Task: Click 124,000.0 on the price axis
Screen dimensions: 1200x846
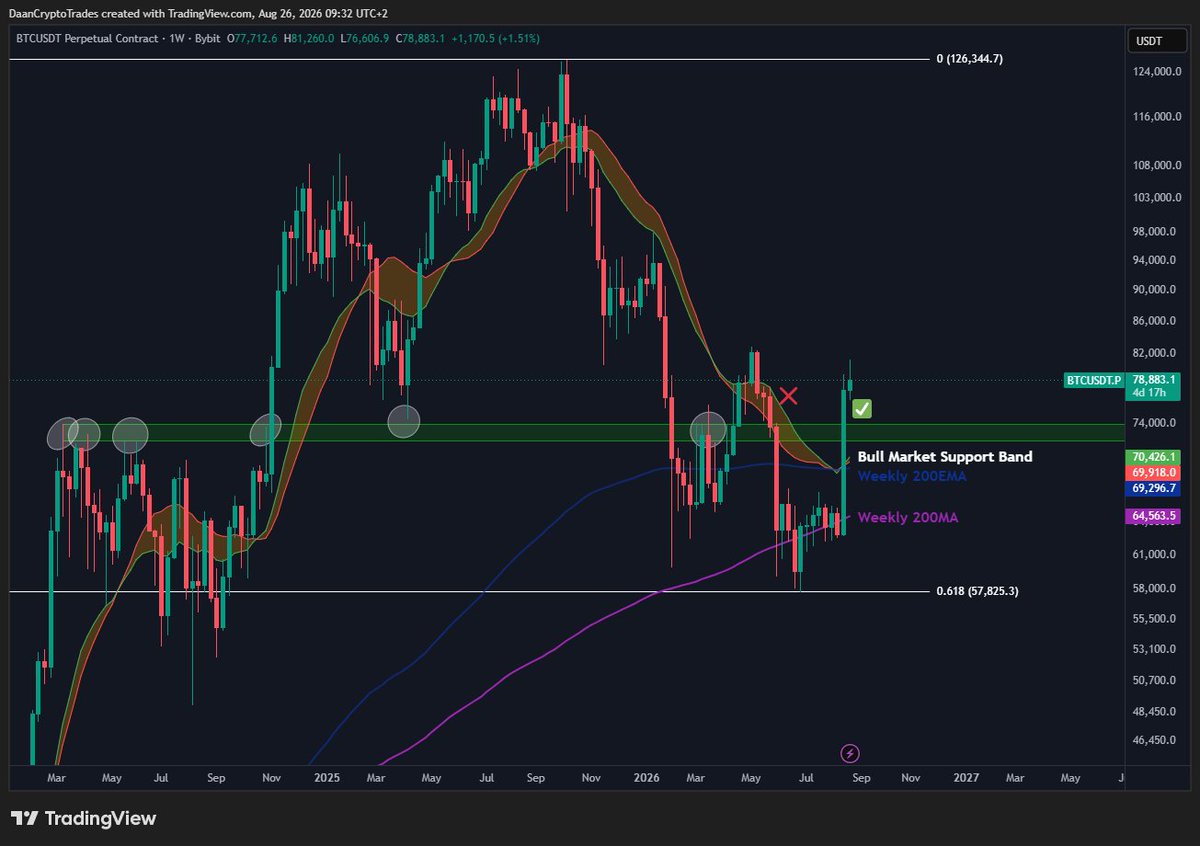Action: [x=1158, y=72]
